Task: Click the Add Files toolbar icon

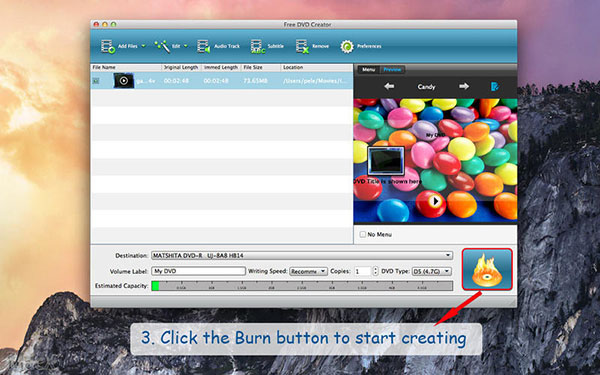Action: pyautogui.click(x=108, y=46)
